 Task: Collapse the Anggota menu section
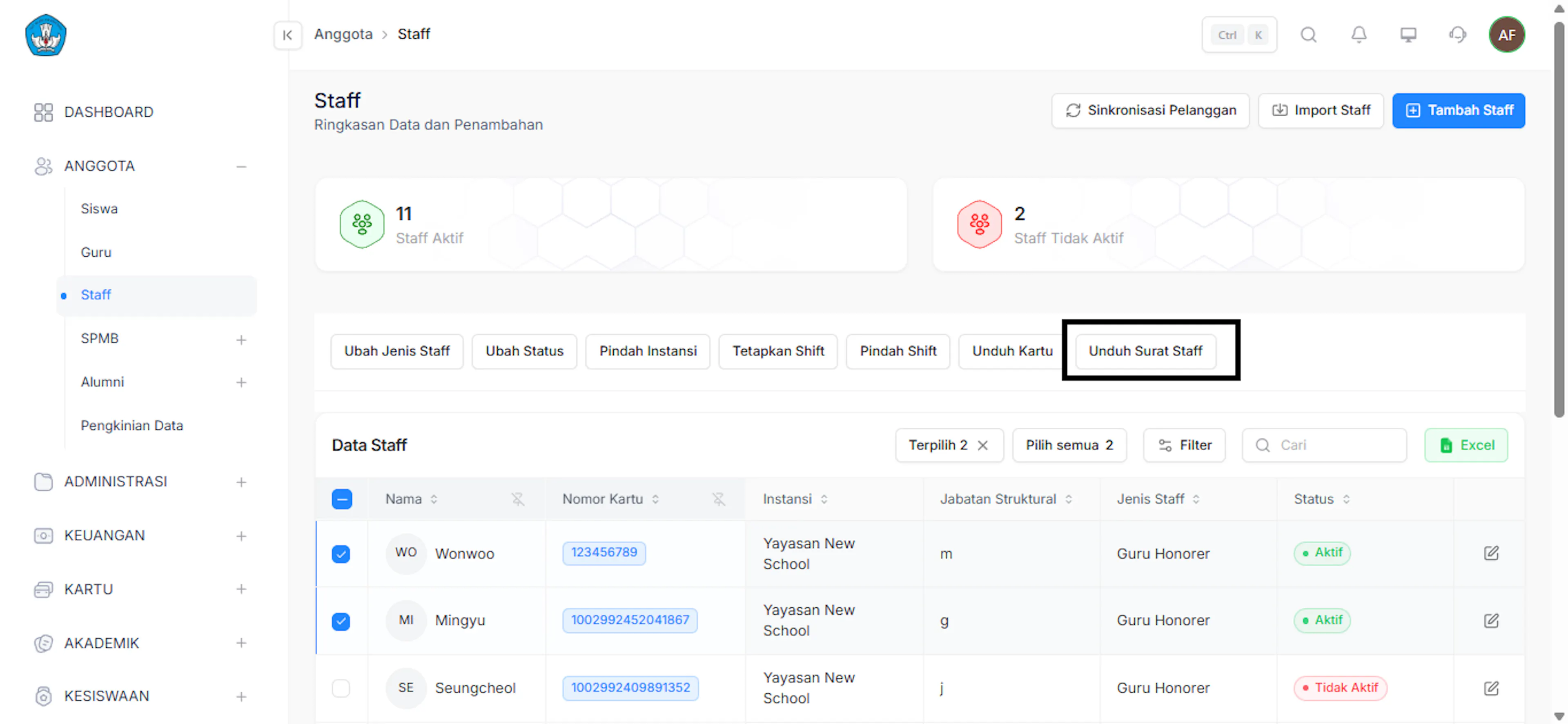point(241,166)
